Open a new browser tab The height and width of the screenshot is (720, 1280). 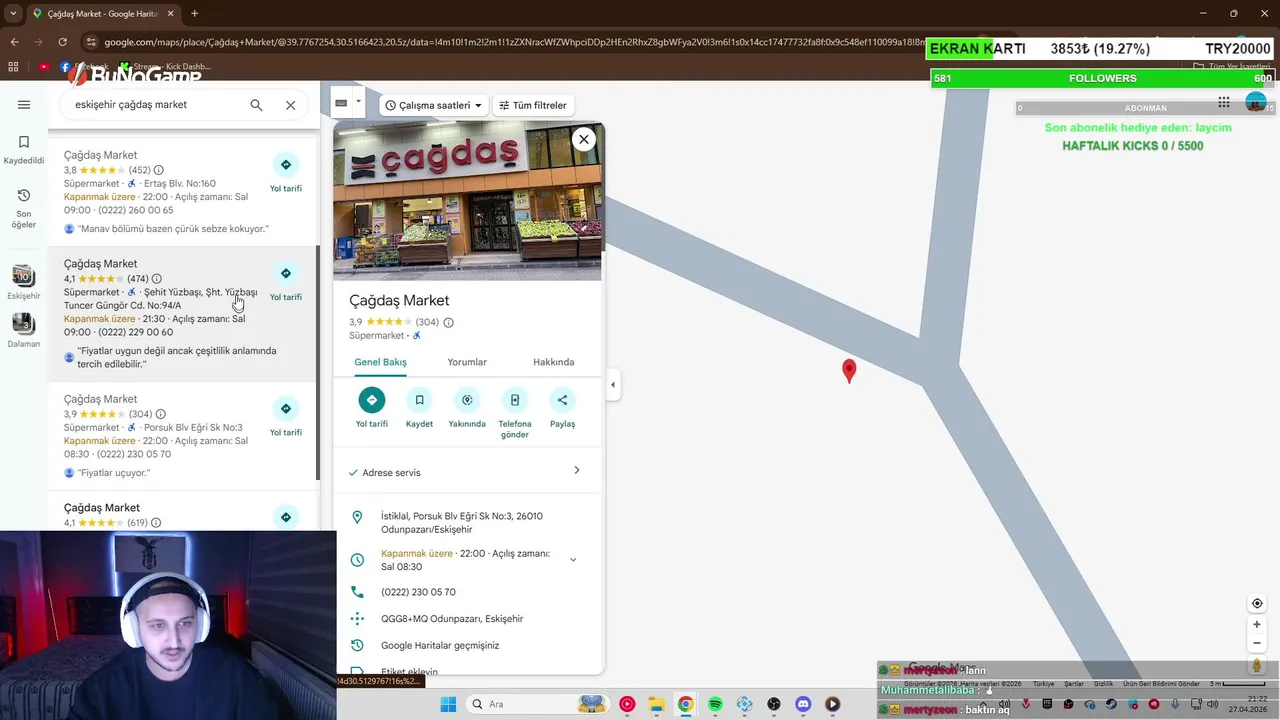(x=194, y=13)
